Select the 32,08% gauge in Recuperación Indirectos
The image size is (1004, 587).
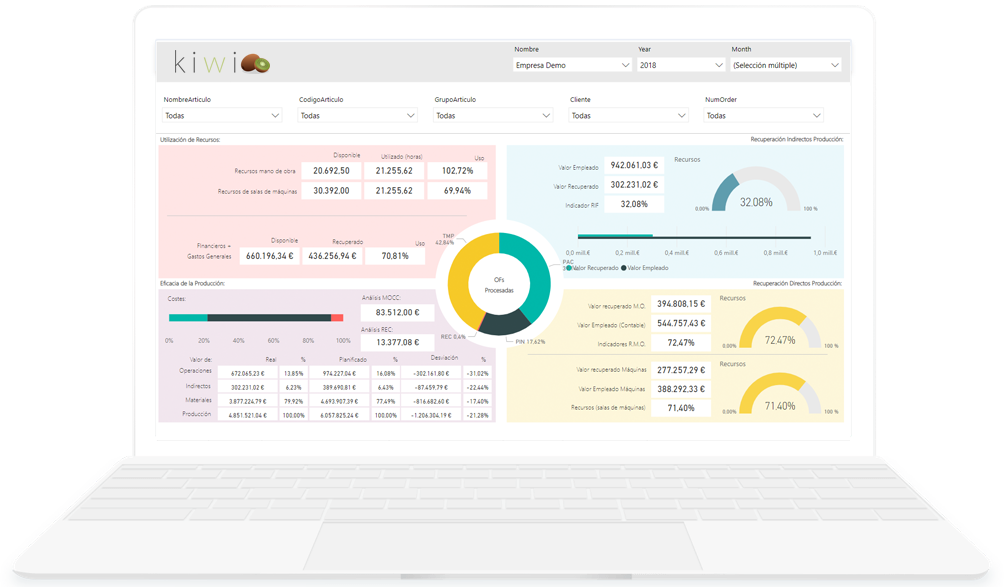pyautogui.click(x=756, y=189)
